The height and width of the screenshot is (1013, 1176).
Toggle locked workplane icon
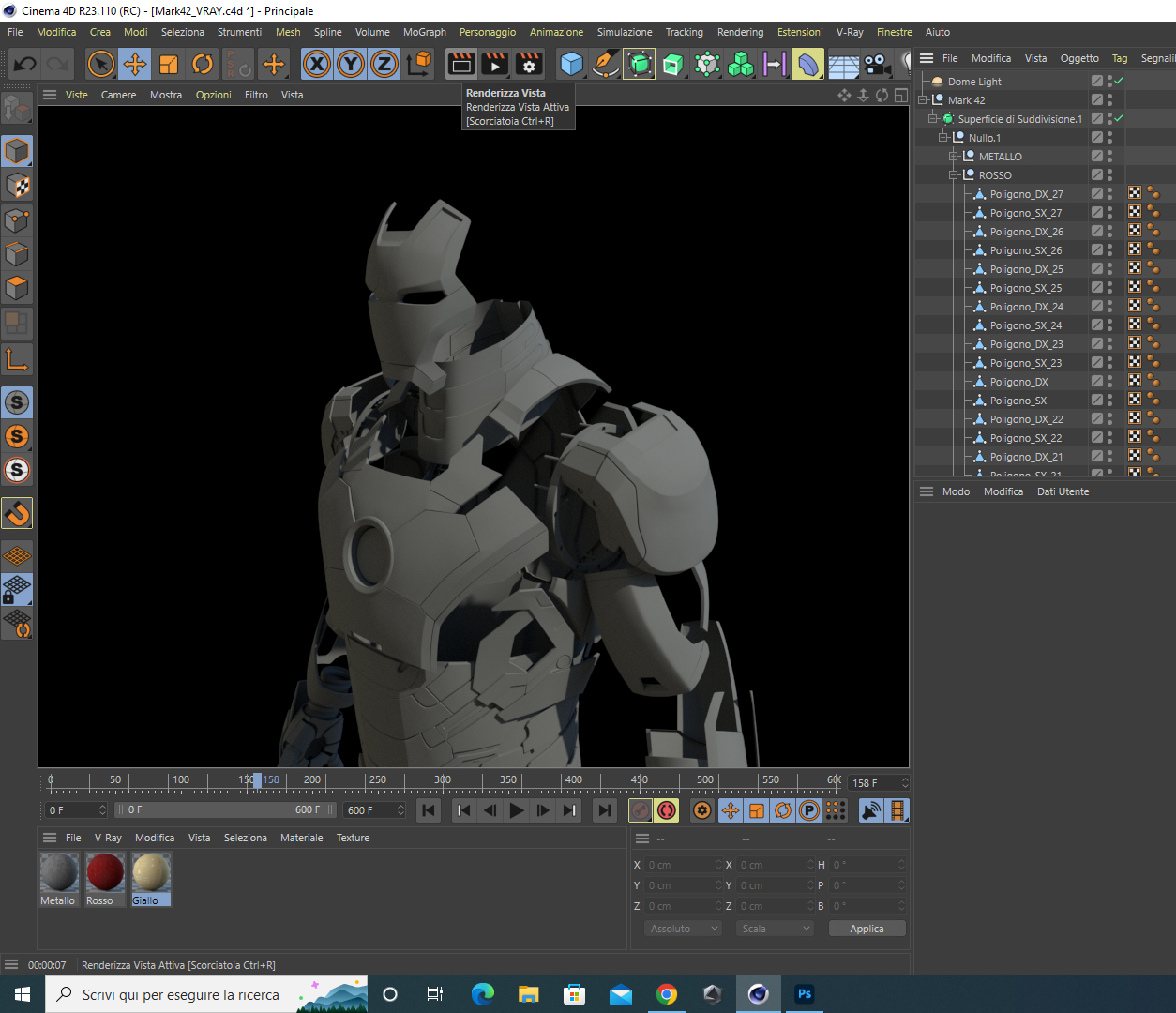click(17, 589)
